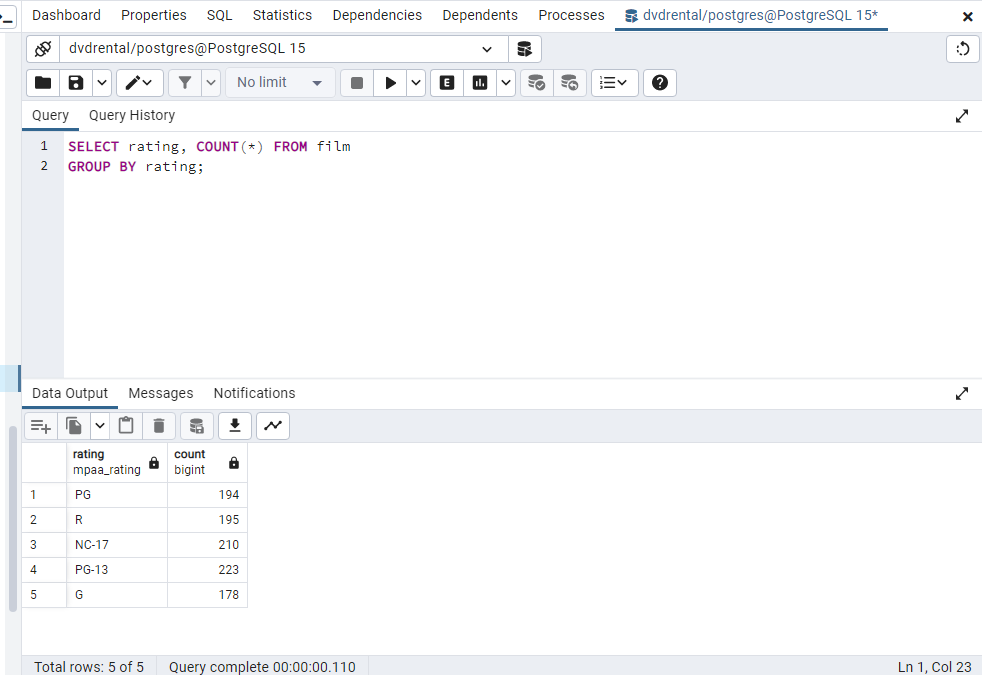982x675 pixels.
Task: Open the graph visualiser for results
Action: tap(272, 425)
